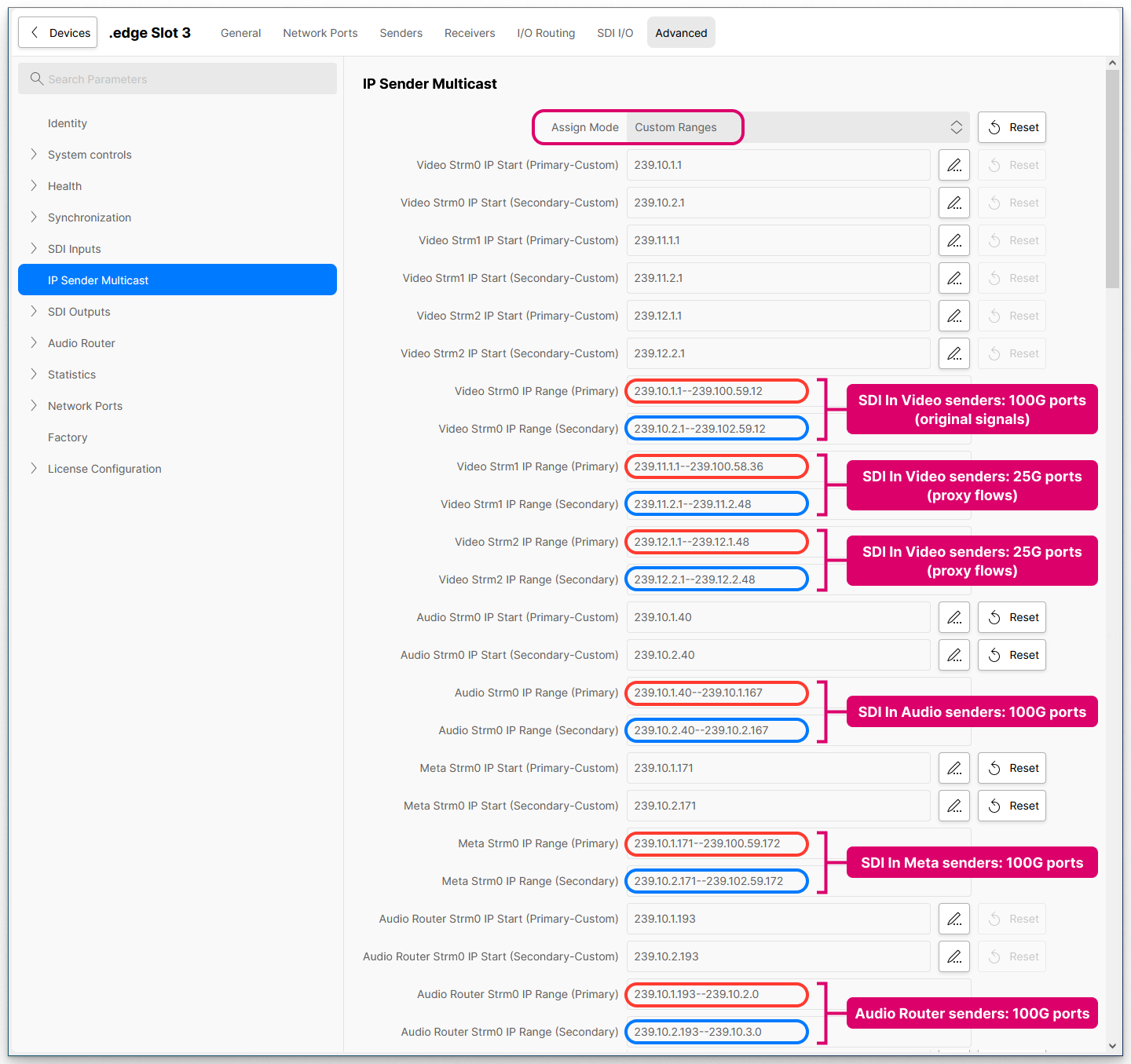Go back to Devices
Viewport: 1131px width, 1064px height.
(58, 33)
